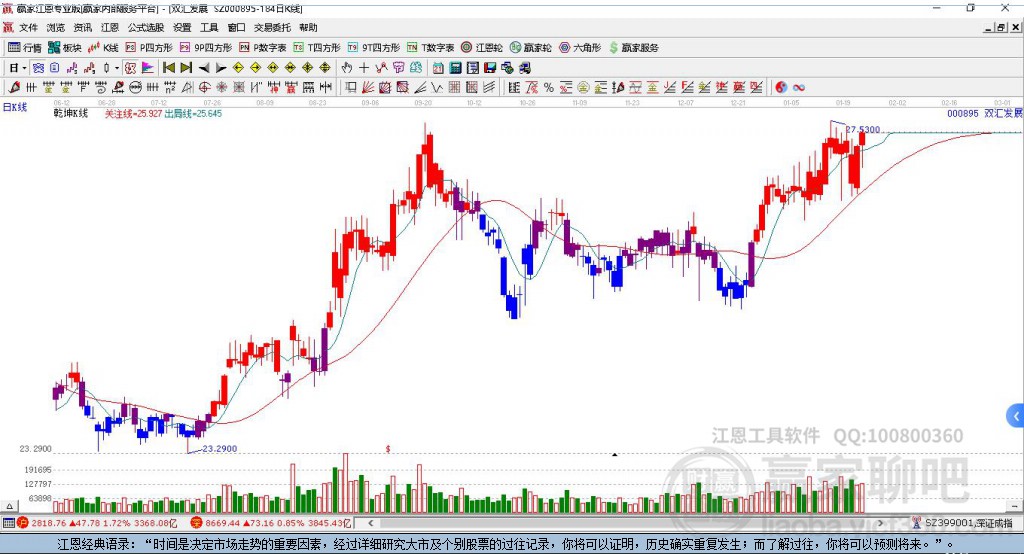Click the yellow diamond left-arrow icon
The image size is (1024, 554).
(238, 68)
